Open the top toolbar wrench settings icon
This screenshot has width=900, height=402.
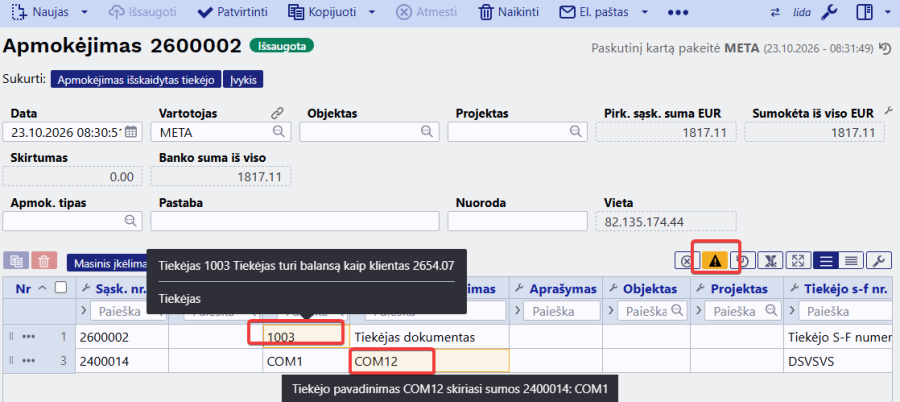pos(829,12)
